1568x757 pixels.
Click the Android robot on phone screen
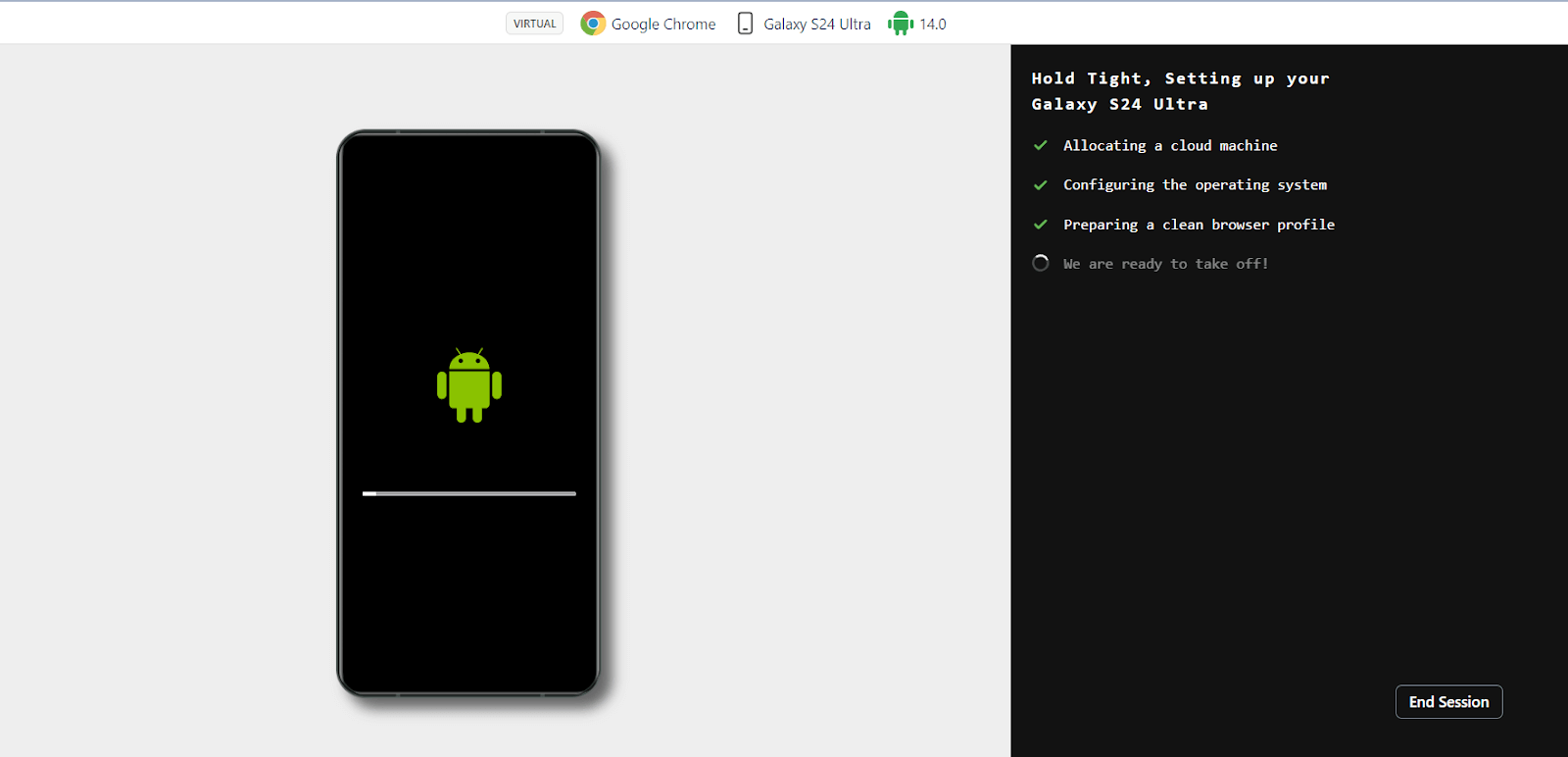(x=469, y=385)
